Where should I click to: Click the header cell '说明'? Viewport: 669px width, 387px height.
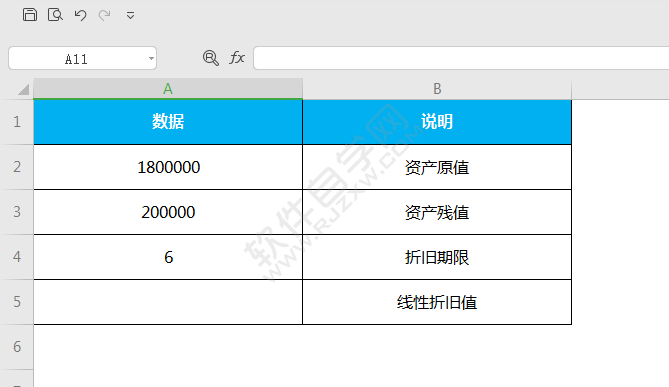click(437, 122)
